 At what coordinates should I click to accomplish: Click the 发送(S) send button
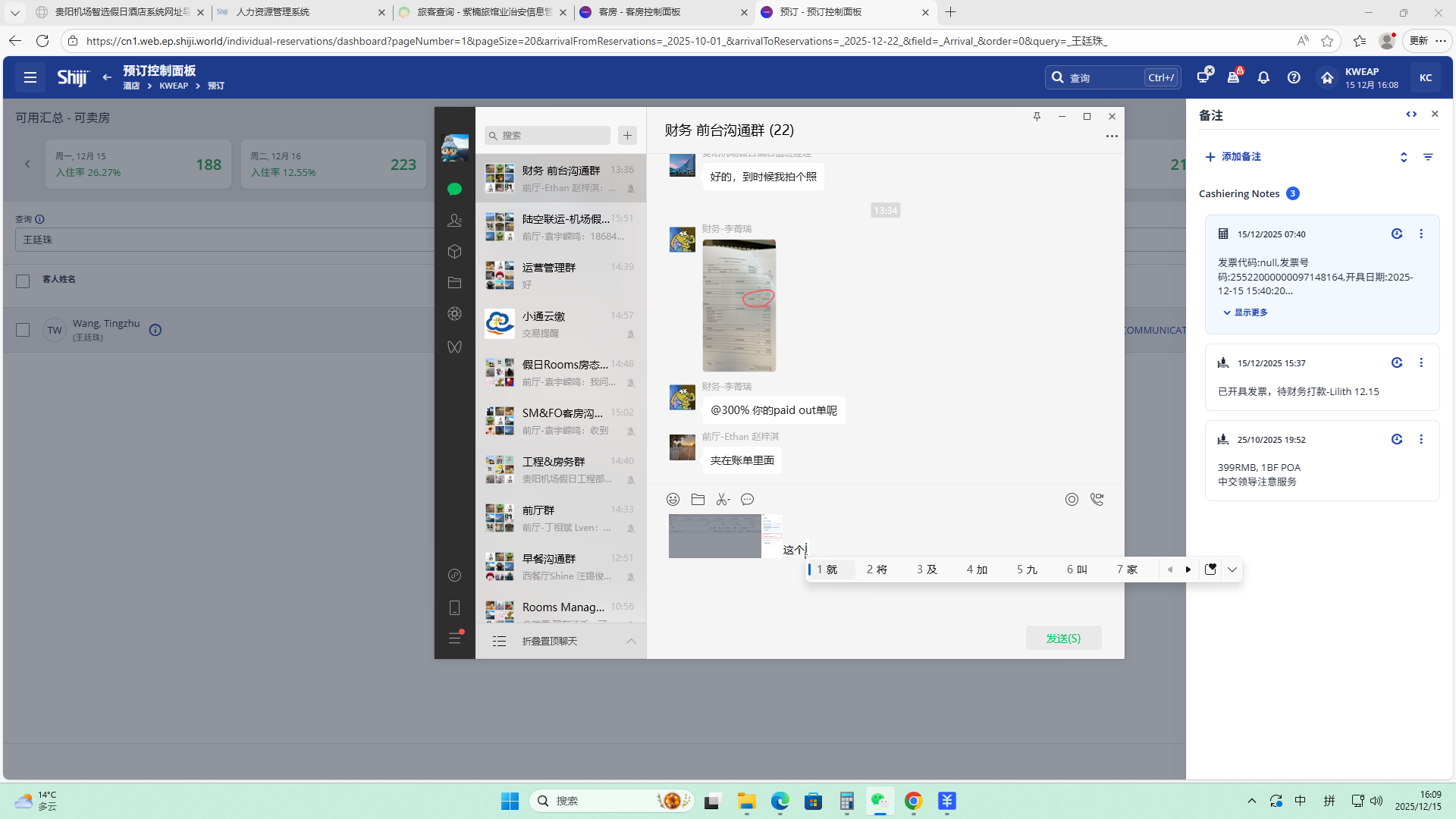1063,639
